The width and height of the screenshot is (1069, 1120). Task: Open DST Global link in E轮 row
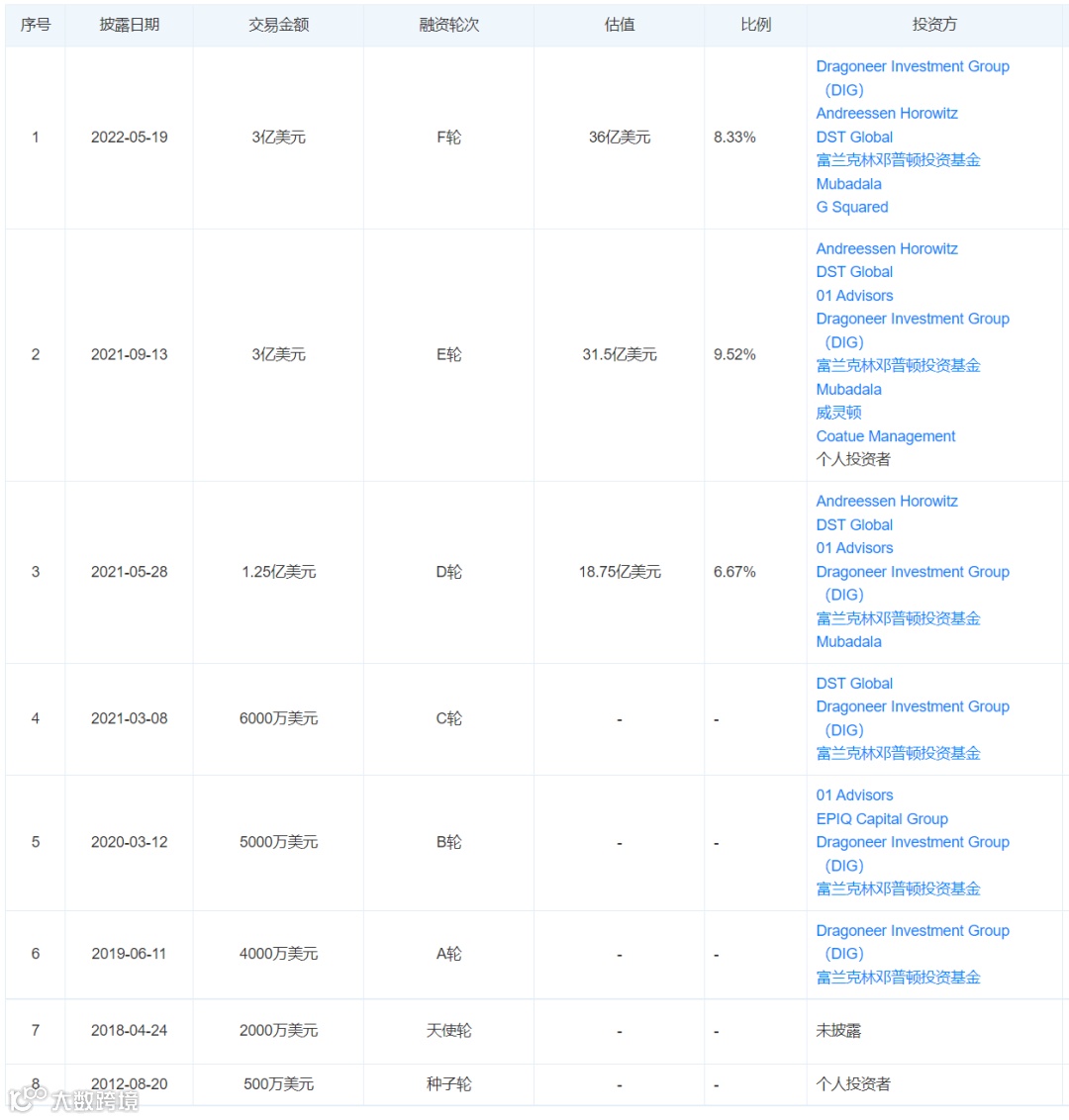pos(854,272)
